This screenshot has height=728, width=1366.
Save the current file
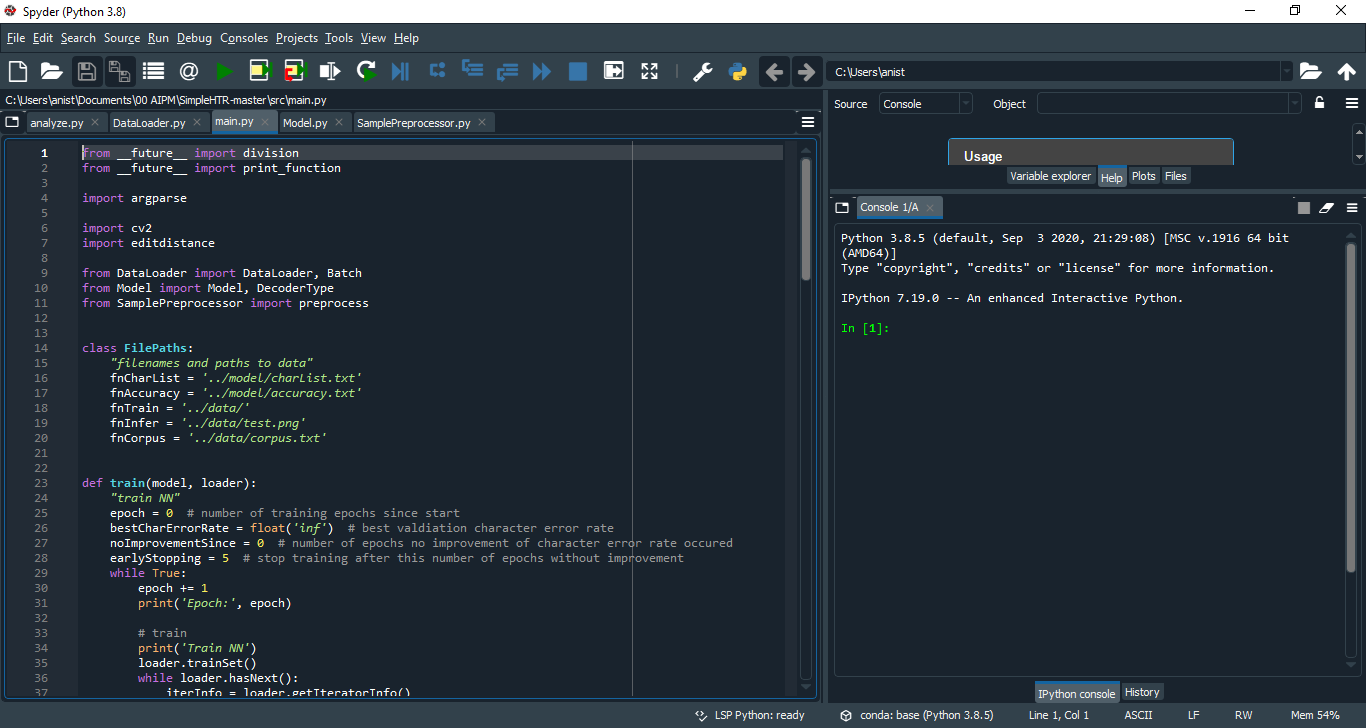86,71
